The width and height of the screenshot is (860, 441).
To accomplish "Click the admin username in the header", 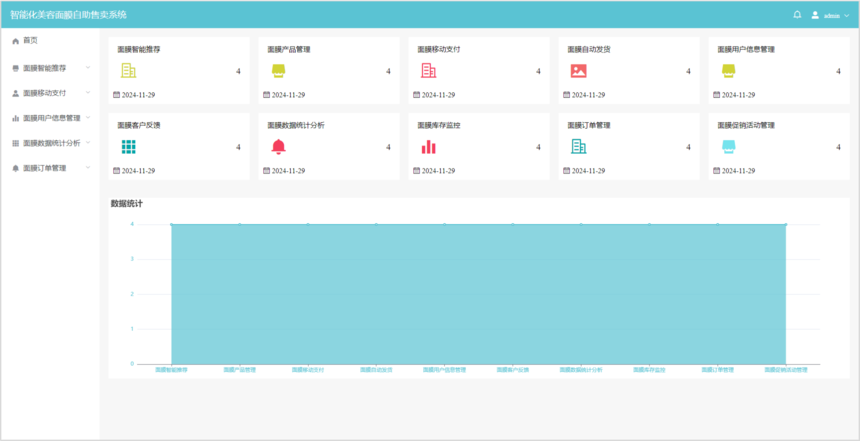I will coord(831,15).
